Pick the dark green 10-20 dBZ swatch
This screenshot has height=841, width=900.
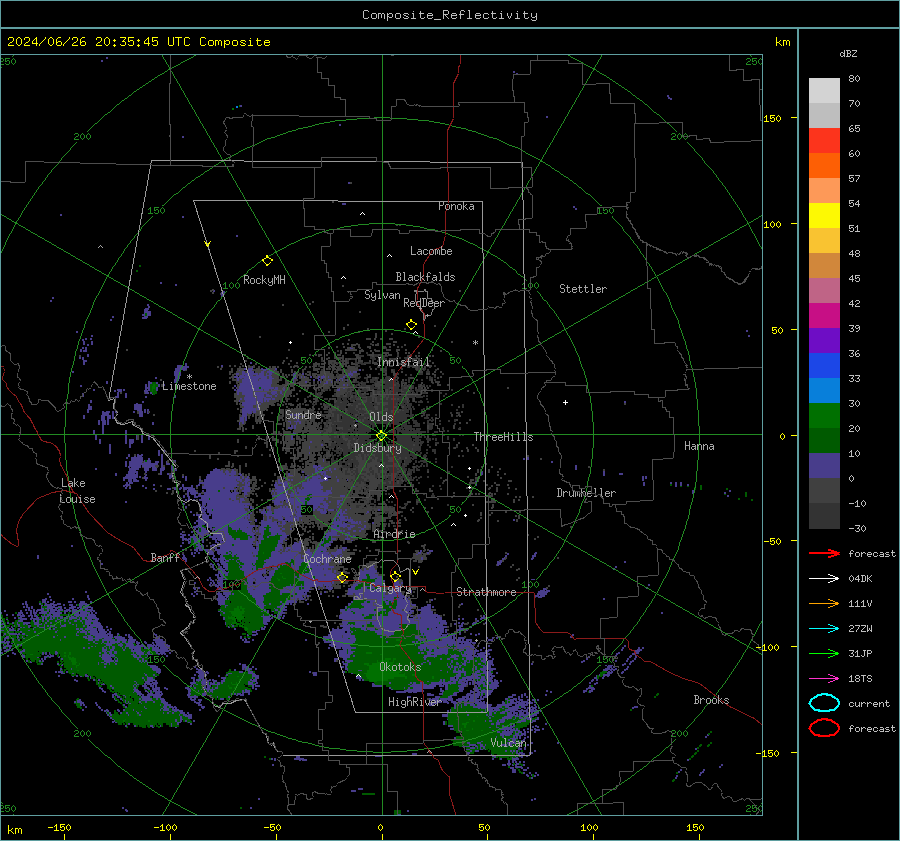coord(824,440)
